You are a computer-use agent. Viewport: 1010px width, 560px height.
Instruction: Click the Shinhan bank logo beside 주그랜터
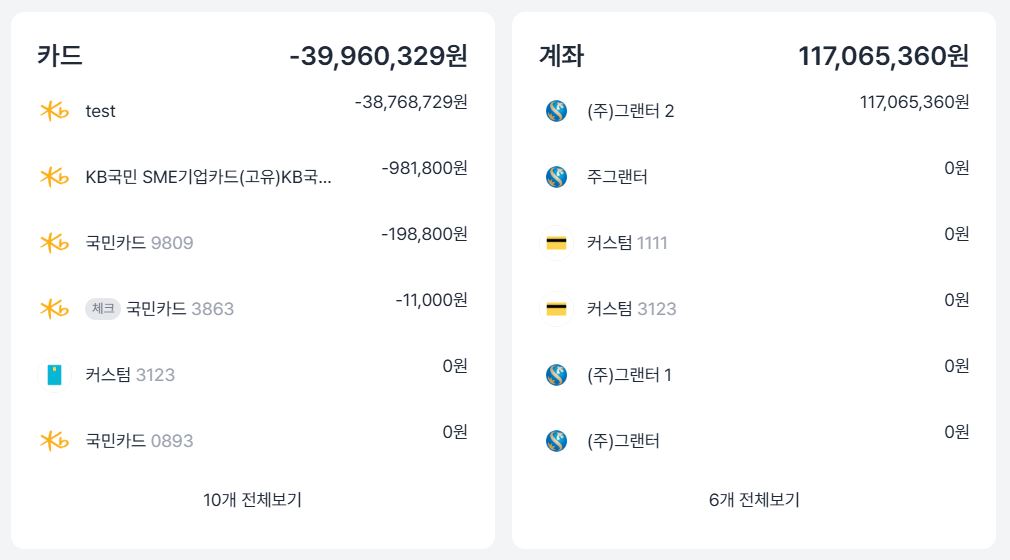(x=557, y=177)
